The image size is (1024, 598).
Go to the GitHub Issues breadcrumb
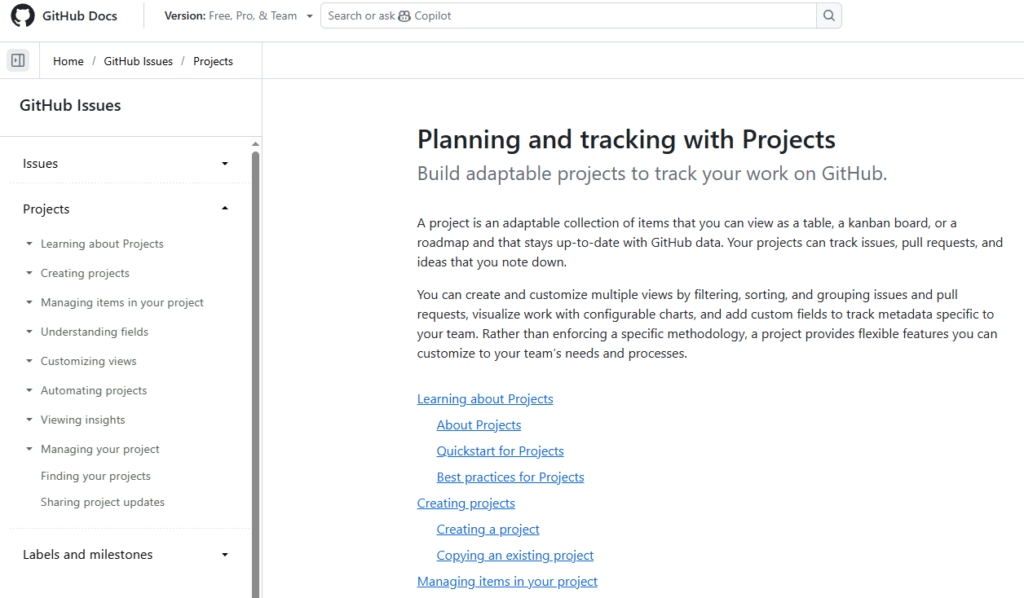[138, 61]
